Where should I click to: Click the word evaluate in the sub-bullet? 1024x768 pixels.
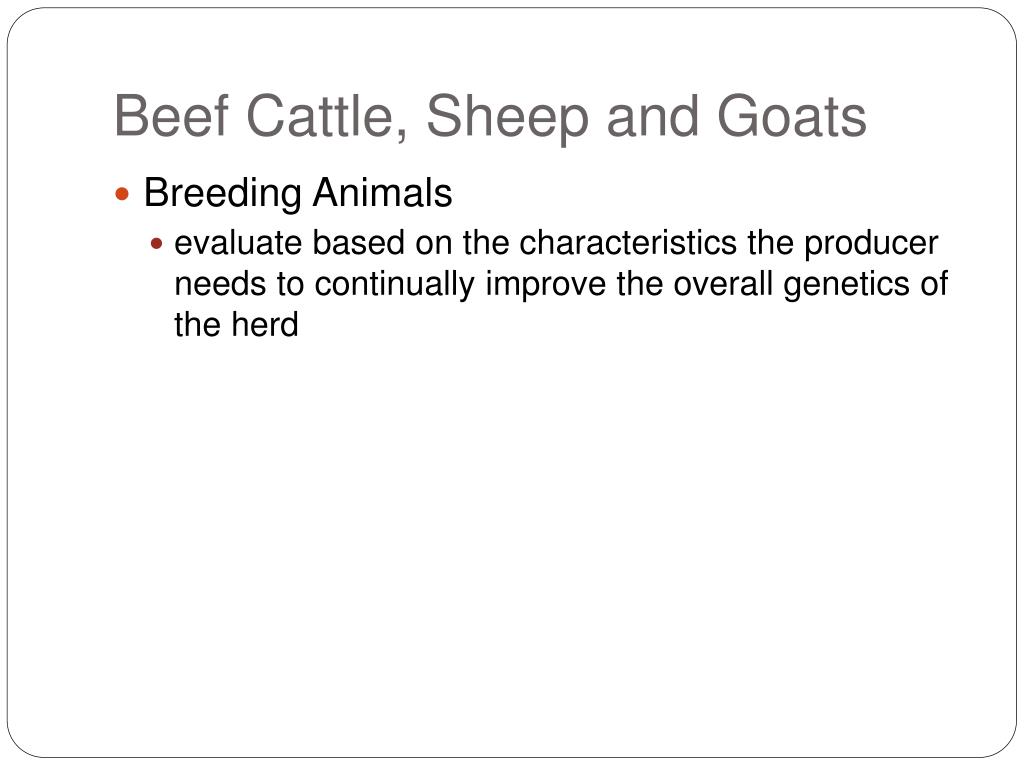coord(238,243)
